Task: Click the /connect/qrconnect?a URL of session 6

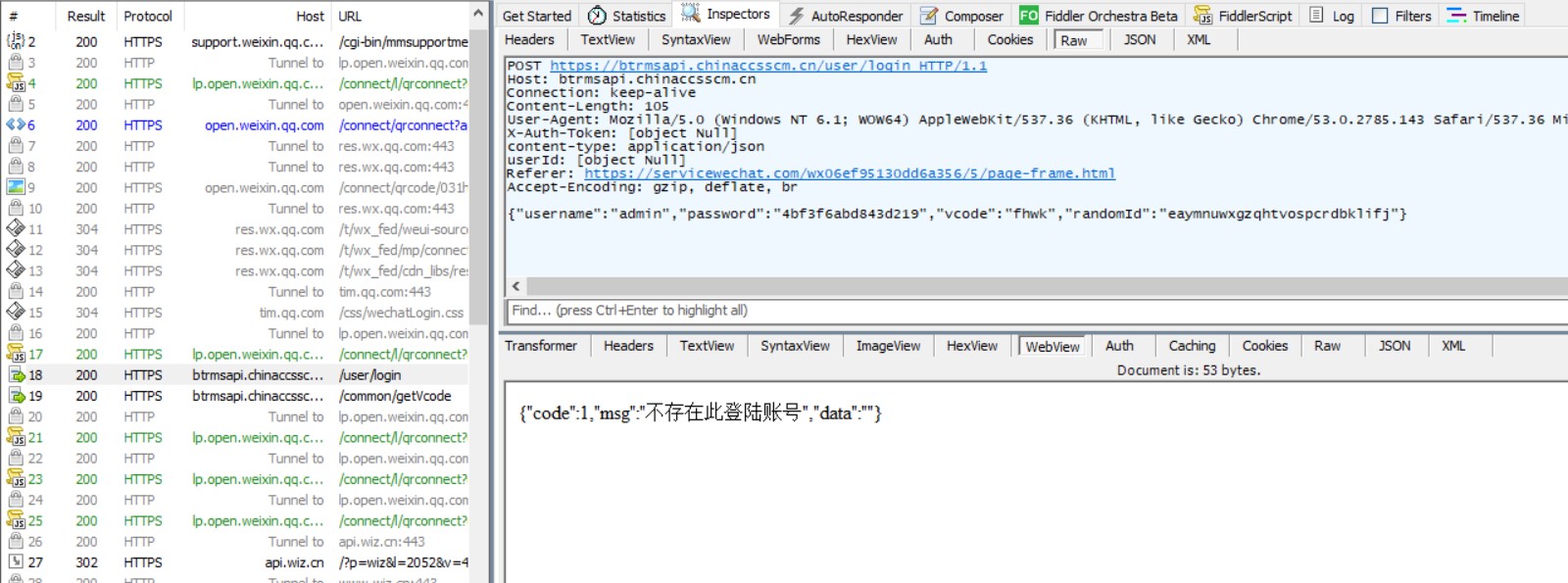Action: pos(402,125)
